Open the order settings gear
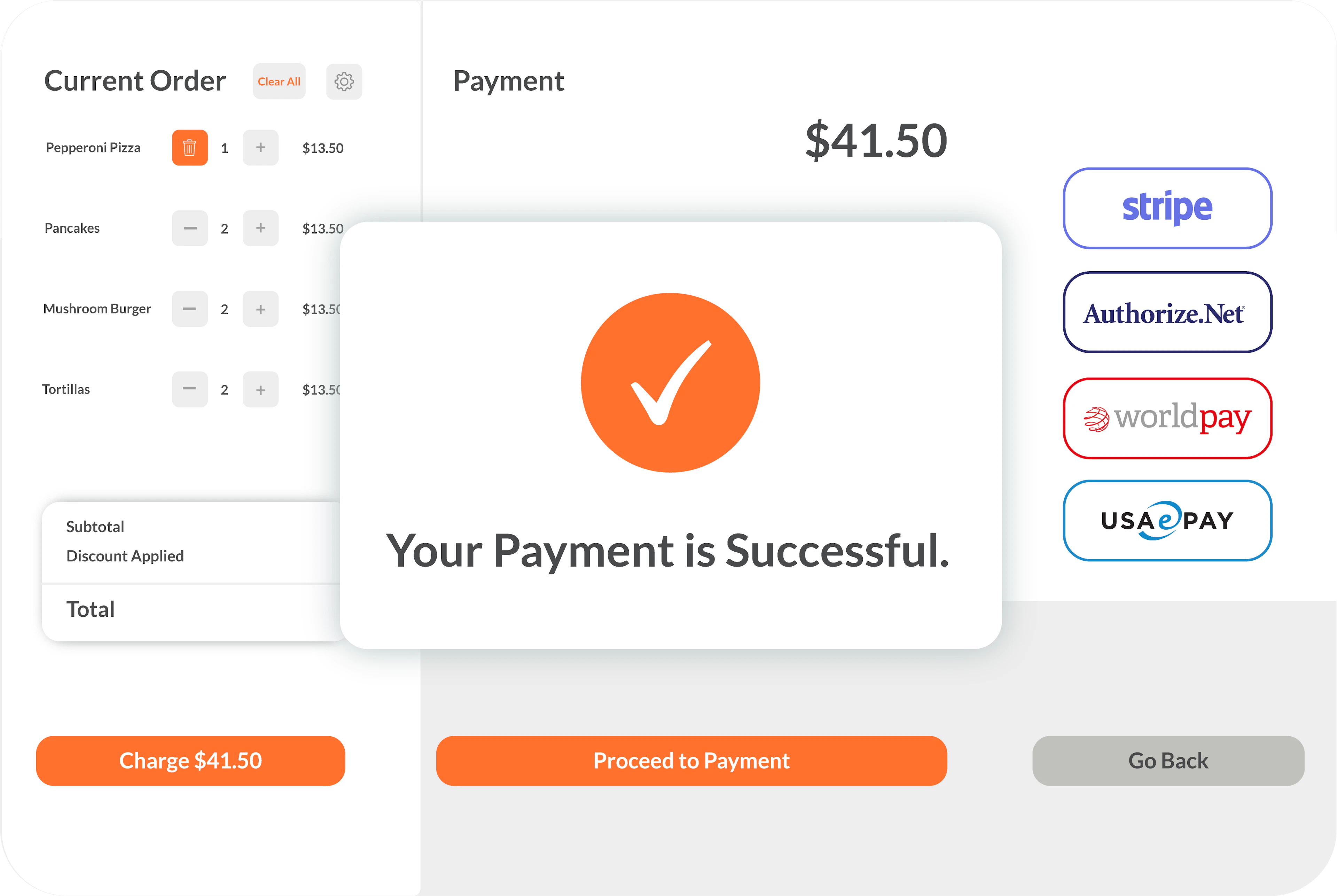The image size is (1337, 896). pos(344,81)
